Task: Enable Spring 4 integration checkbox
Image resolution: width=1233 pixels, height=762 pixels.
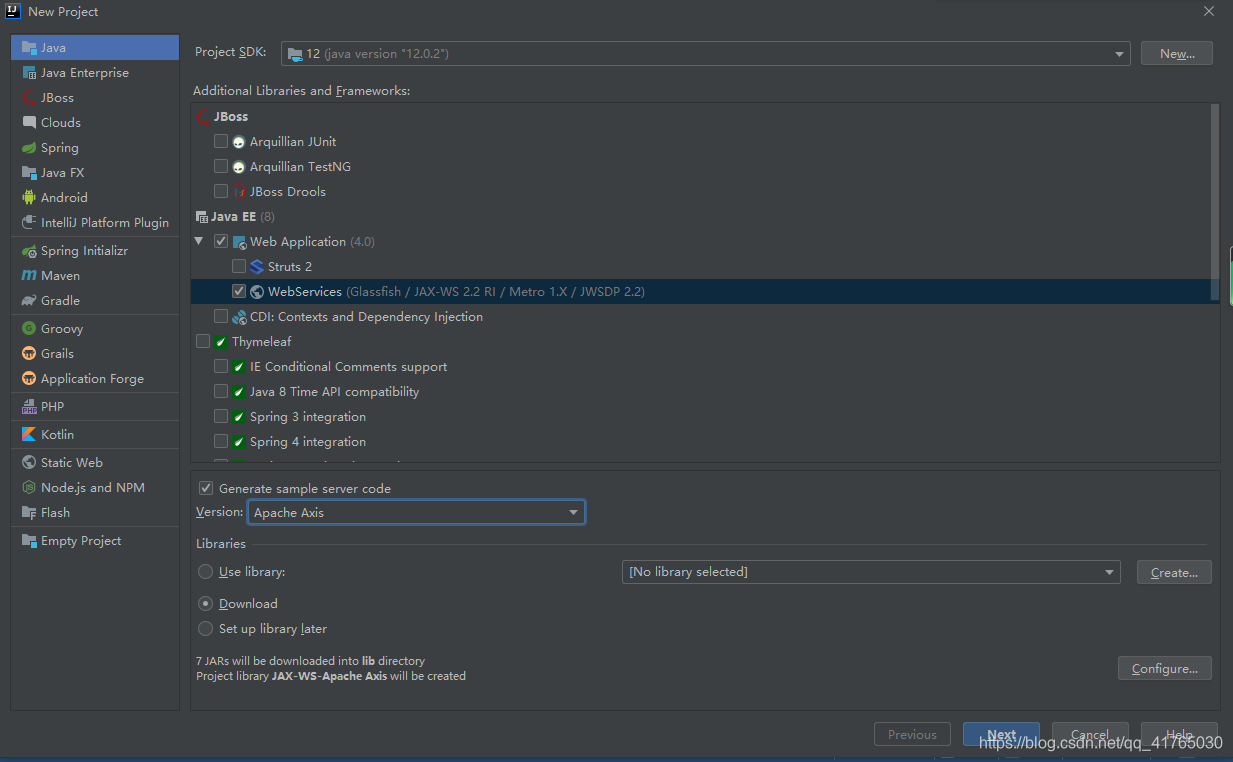Action: coord(221,441)
